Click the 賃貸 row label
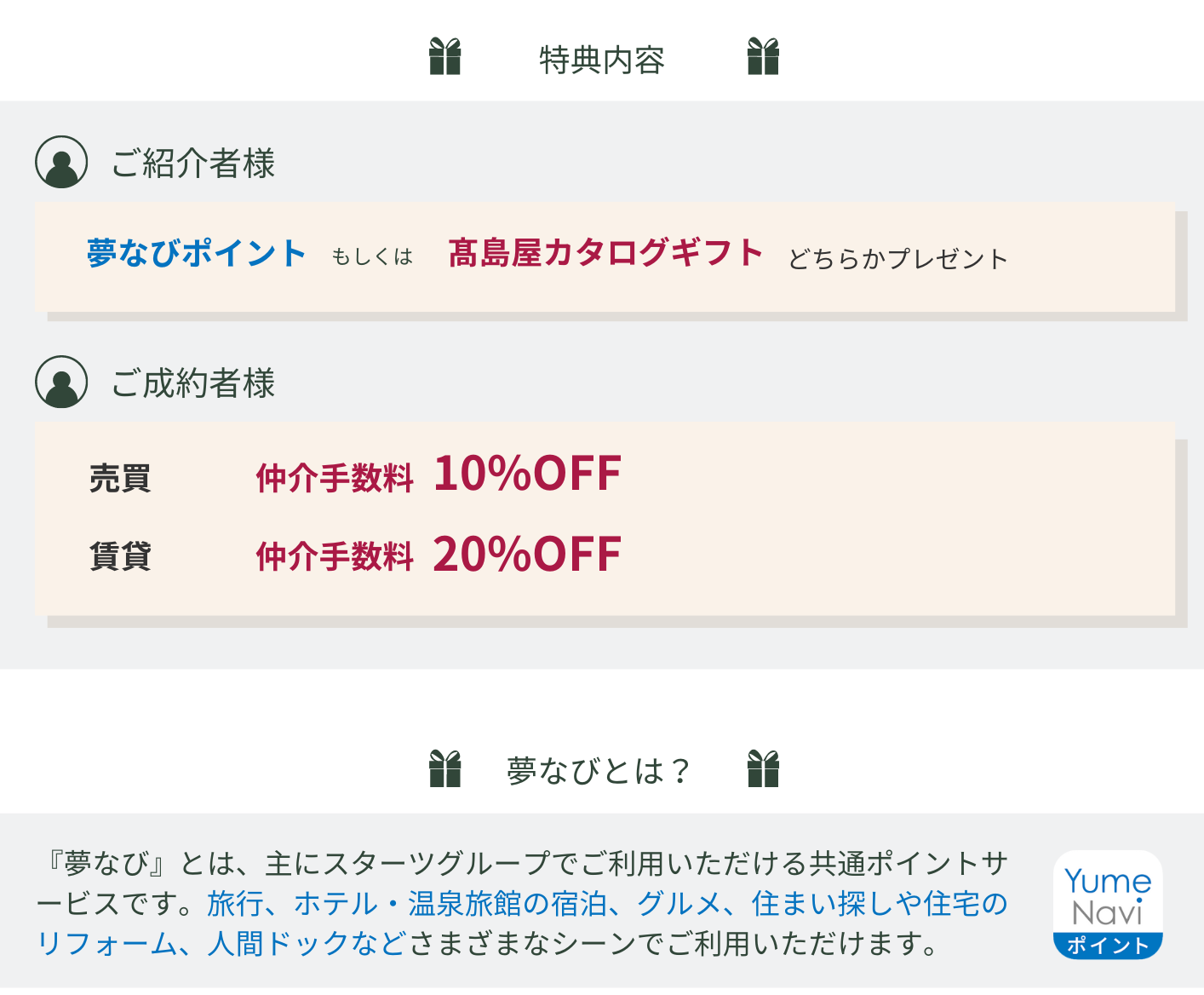1204x995 pixels. tap(120, 556)
